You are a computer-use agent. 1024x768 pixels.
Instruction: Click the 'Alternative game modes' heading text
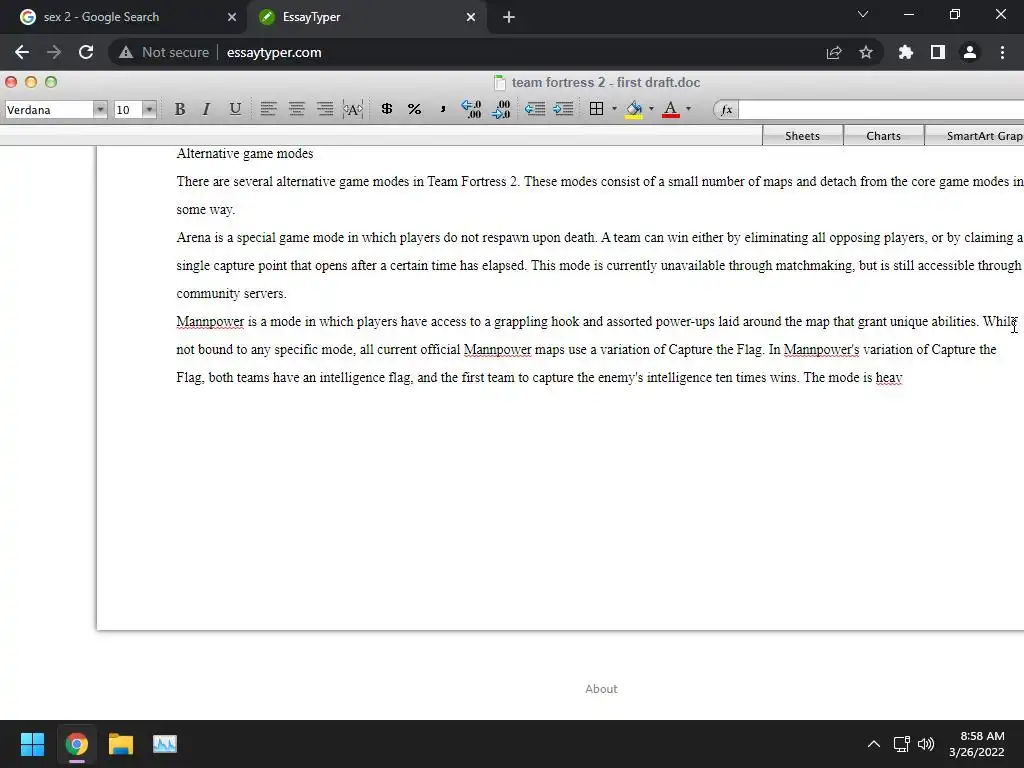point(245,153)
